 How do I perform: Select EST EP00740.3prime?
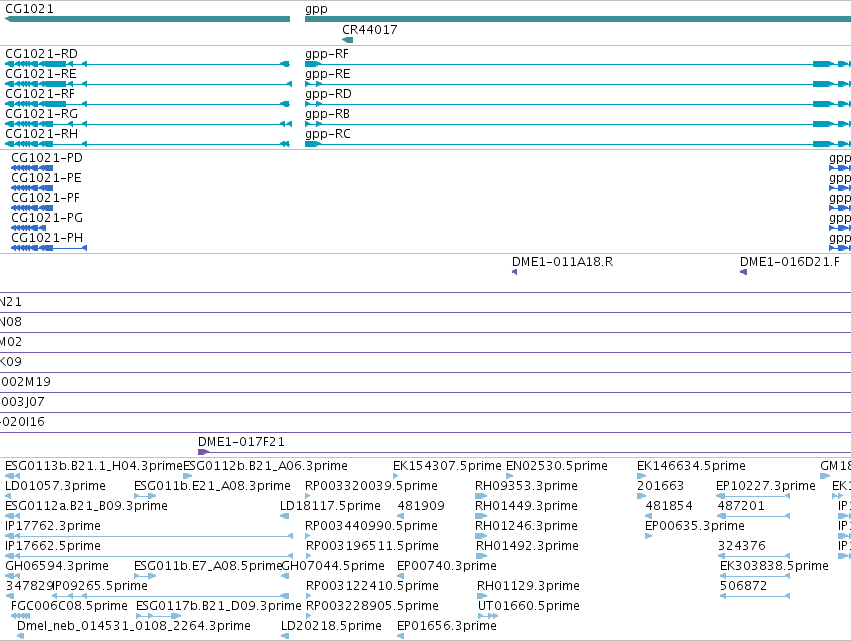click(x=447, y=567)
